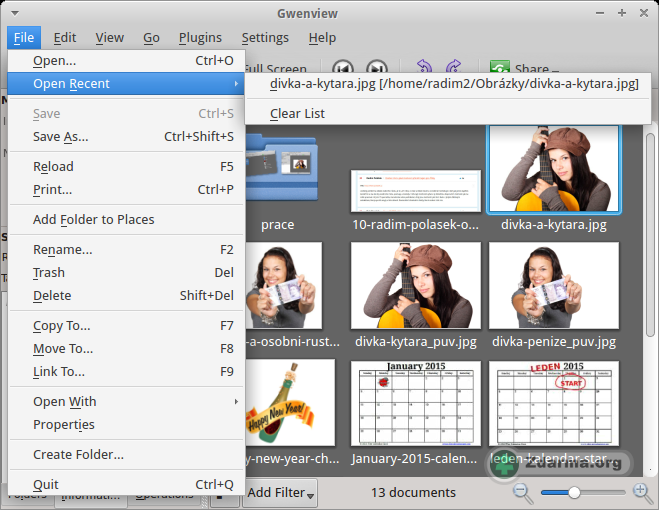Open the window menu arrow in titlebar

click(15, 13)
